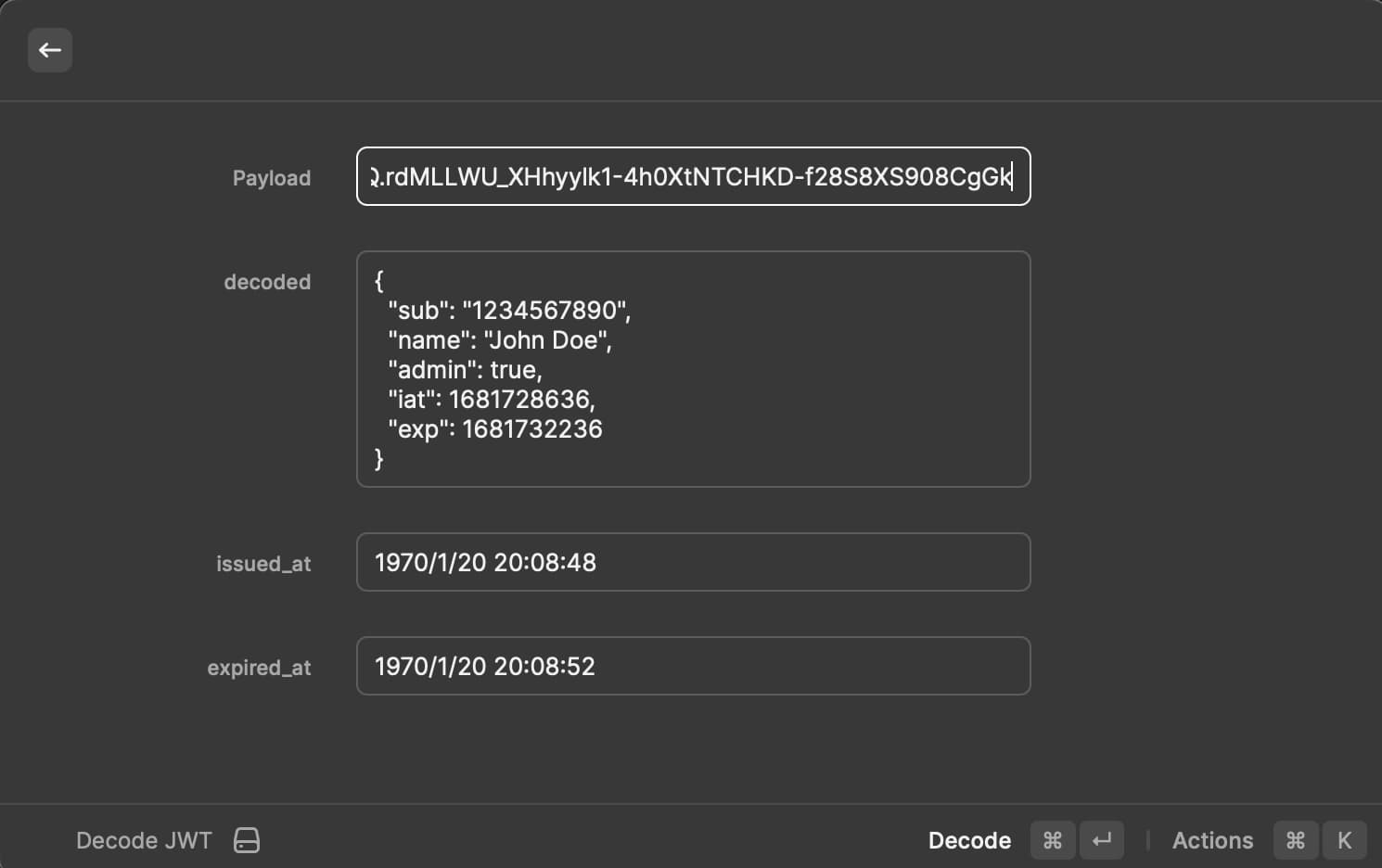Run the Decode action
This screenshot has height=868, width=1382.
click(969, 840)
